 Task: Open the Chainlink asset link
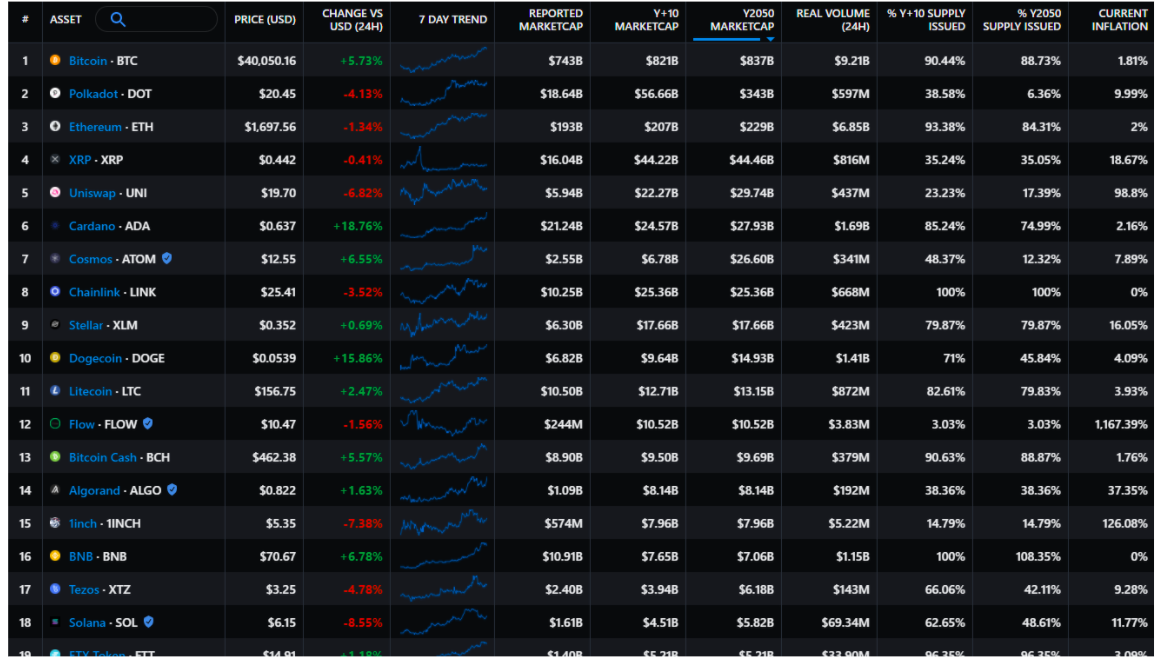[x=96, y=292]
